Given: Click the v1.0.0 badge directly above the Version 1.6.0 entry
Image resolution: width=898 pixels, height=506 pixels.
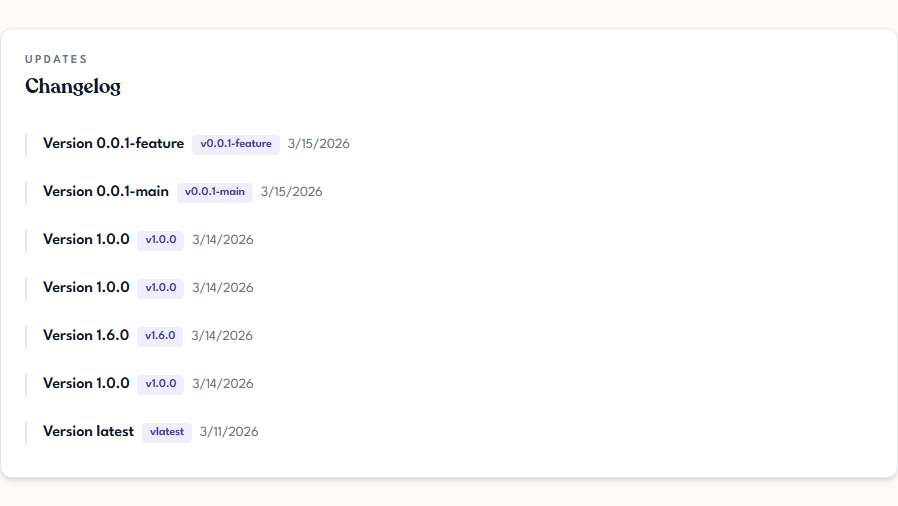Looking at the screenshot, I should (x=160, y=288).
